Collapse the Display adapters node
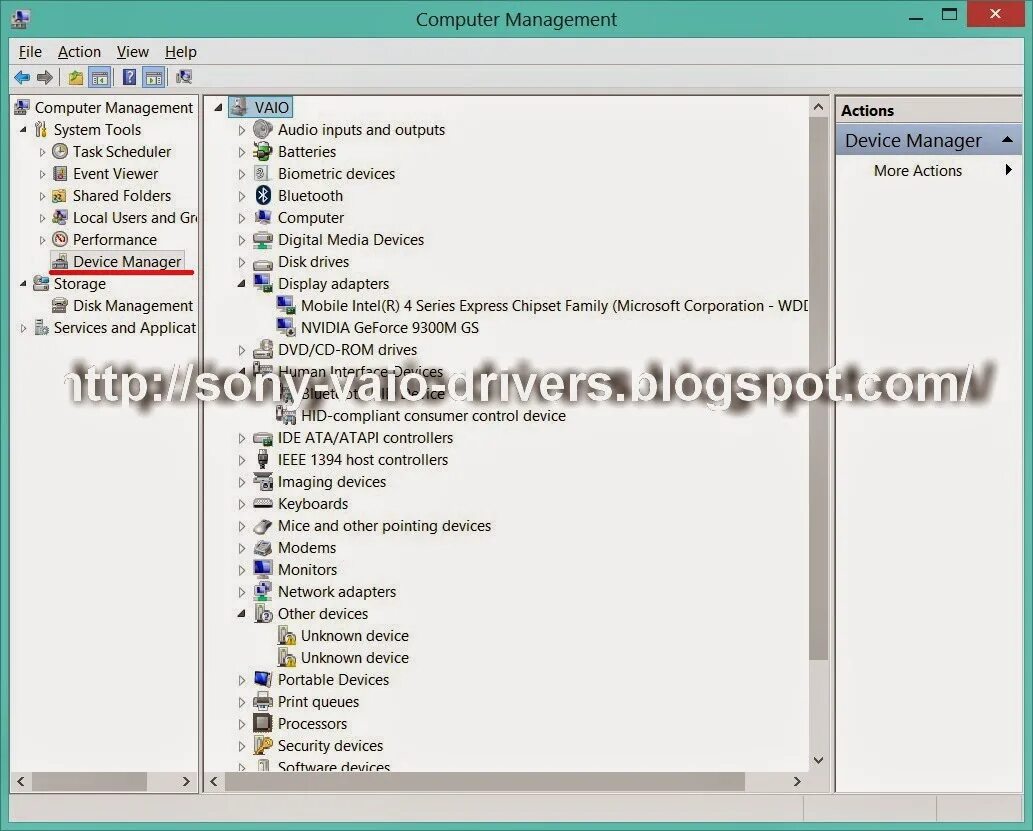 (x=242, y=283)
